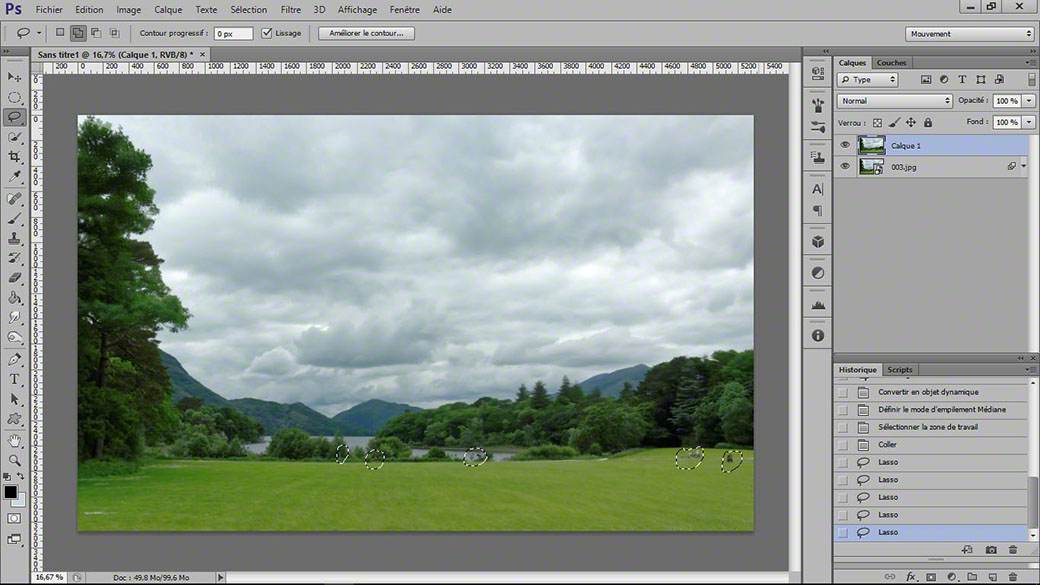Open the Paragraph panel icon
The image size is (1040, 585).
click(x=818, y=211)
